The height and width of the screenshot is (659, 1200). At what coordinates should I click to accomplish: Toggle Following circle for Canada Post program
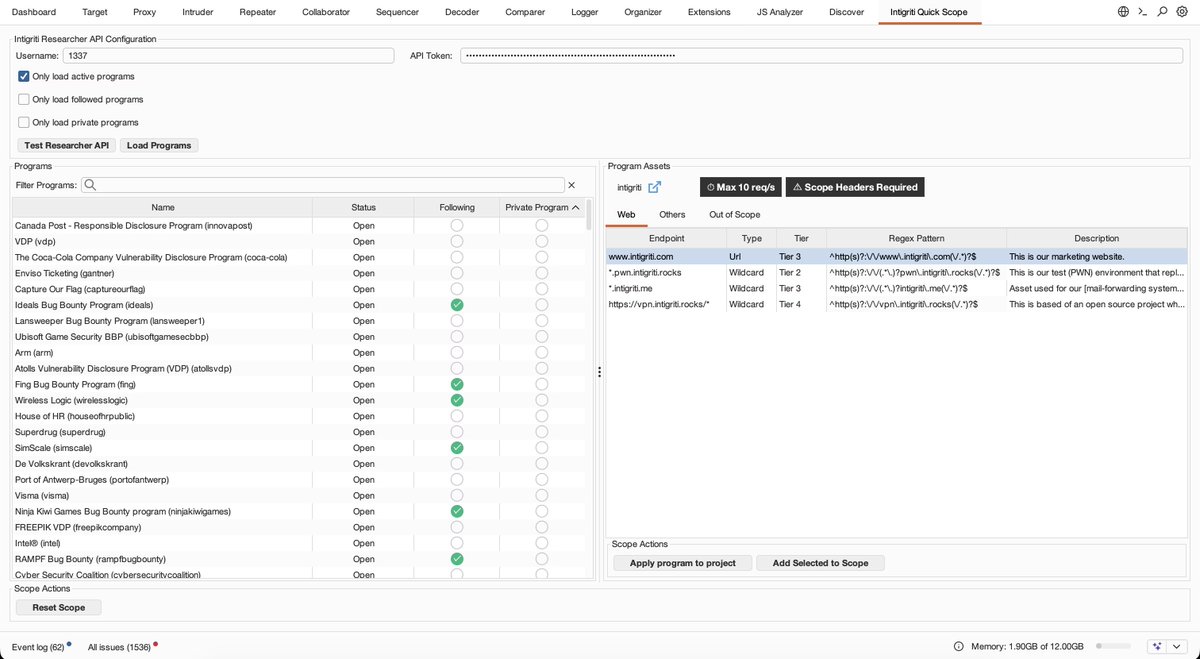tap(457, 225)
